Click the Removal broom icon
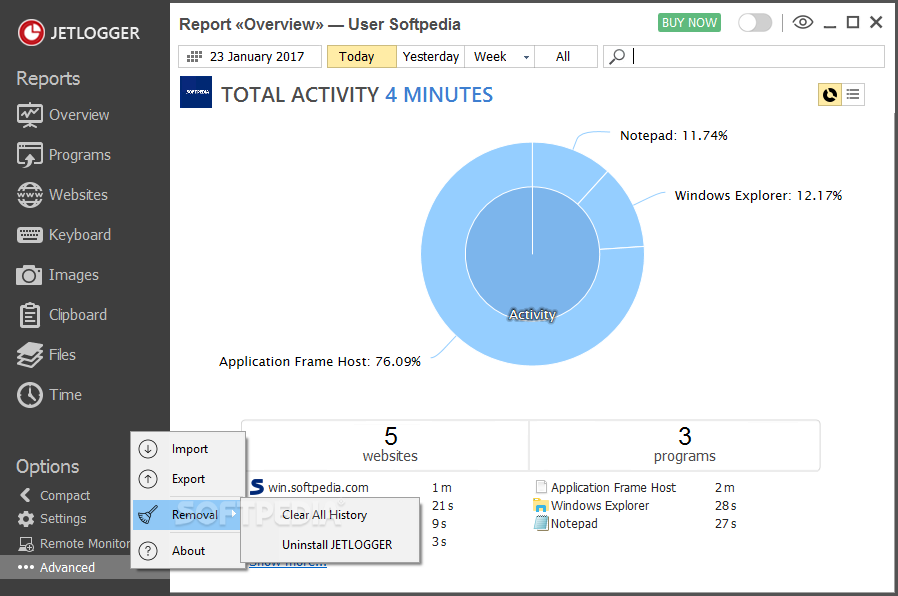Screen dimensions: 898x596 148,514
